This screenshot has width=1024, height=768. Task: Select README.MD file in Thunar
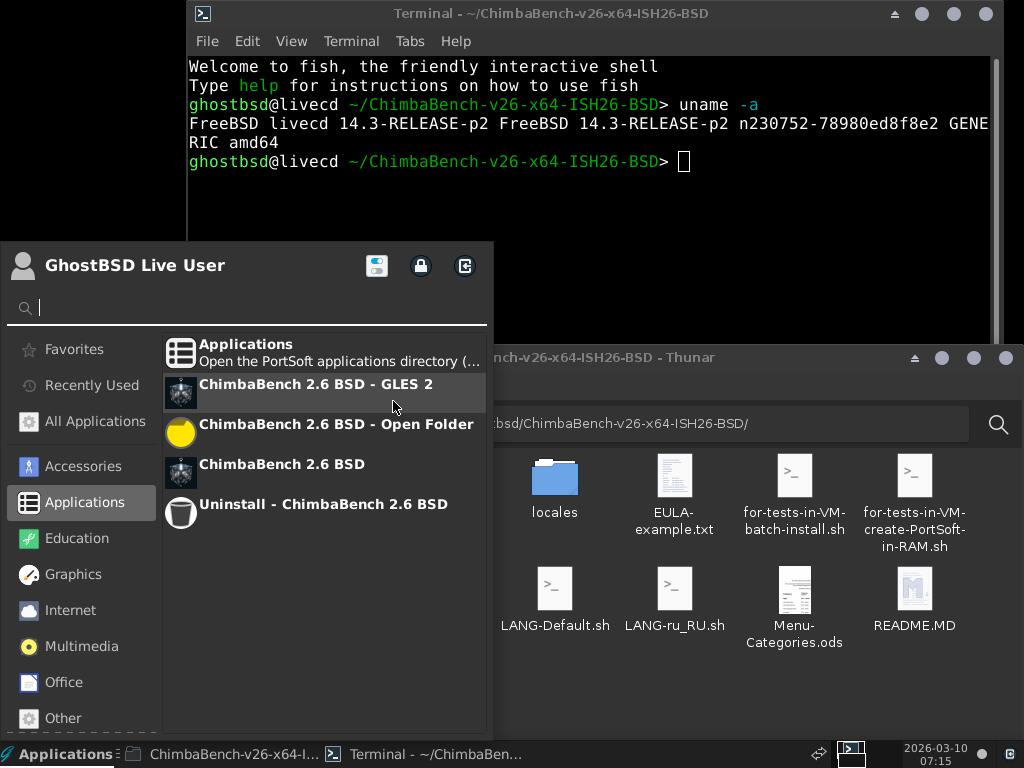[914, 600]
